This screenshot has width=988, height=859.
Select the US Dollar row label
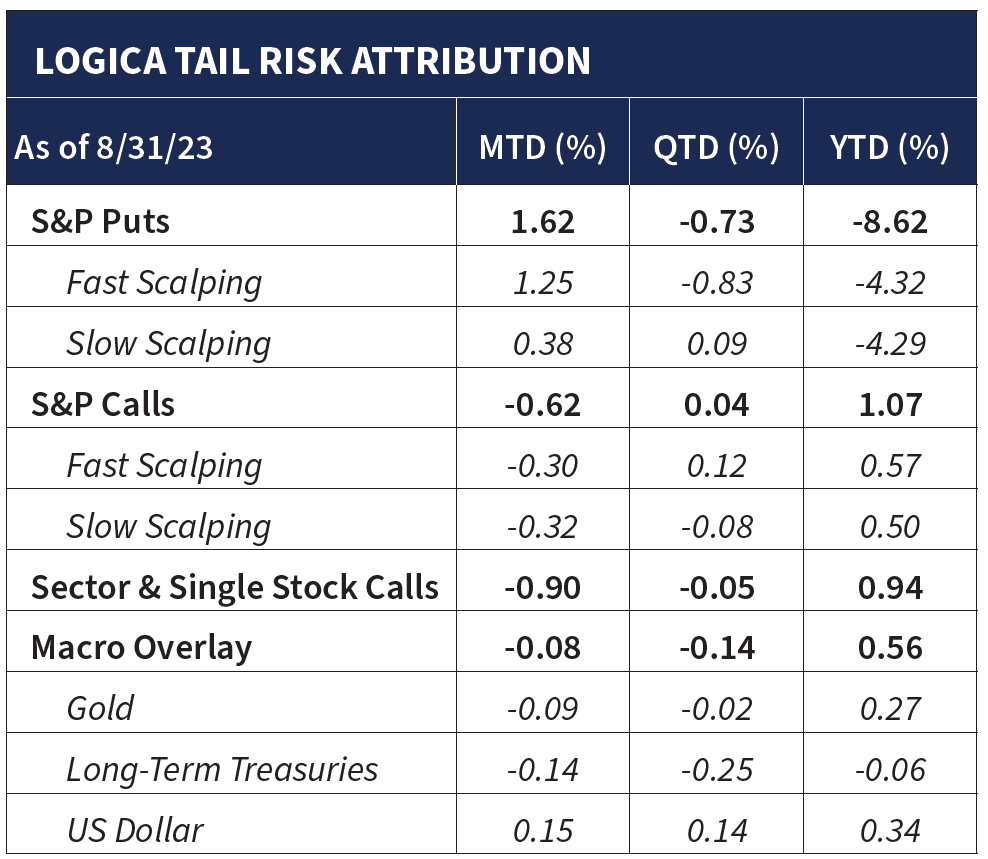(135, 831)
